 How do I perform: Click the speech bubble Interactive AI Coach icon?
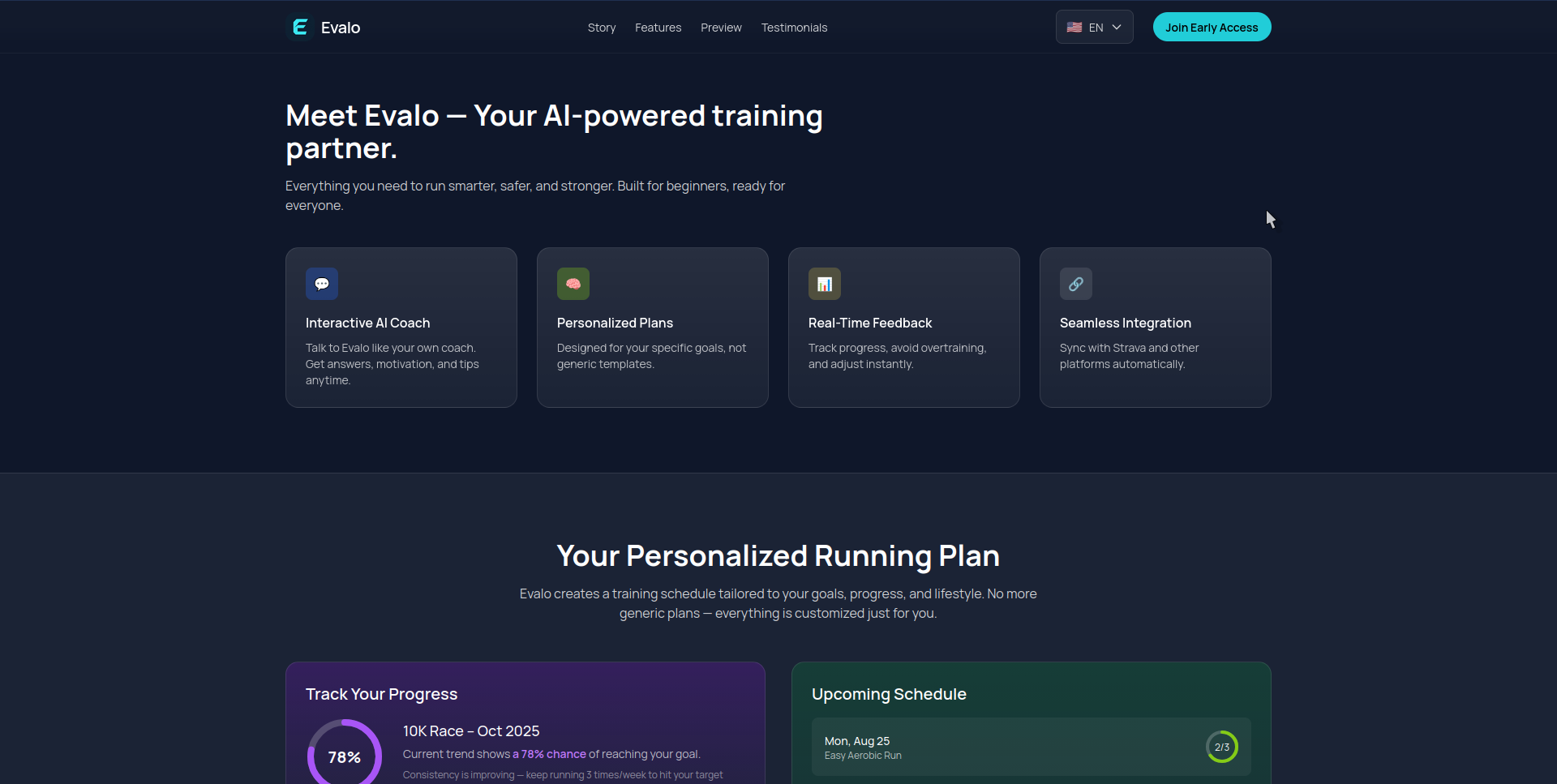[x=322, y=284]
